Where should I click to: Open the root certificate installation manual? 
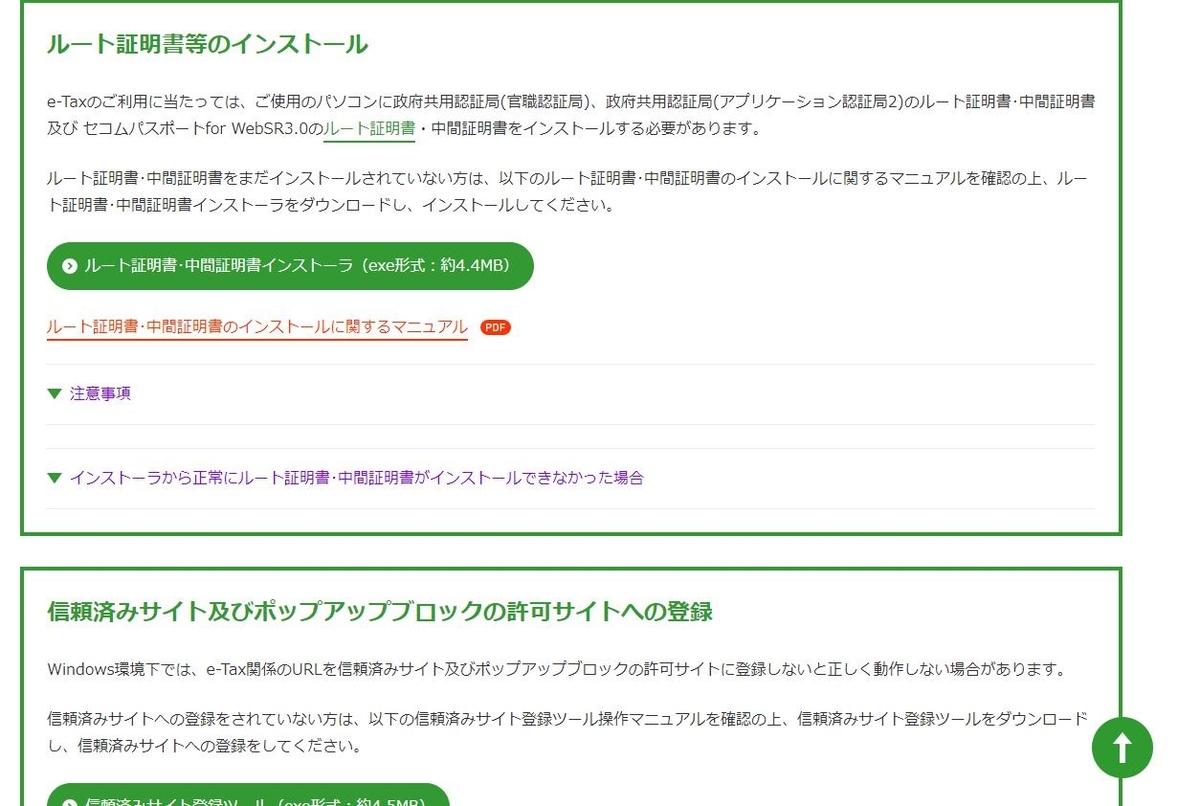click(x=256, y=327)
